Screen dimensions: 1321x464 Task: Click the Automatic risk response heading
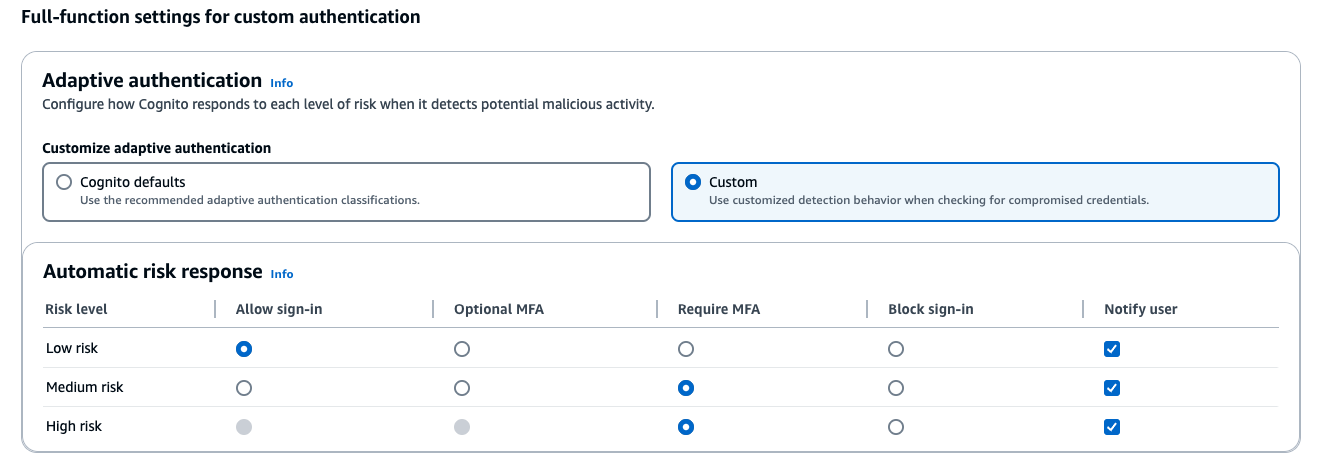153,272
